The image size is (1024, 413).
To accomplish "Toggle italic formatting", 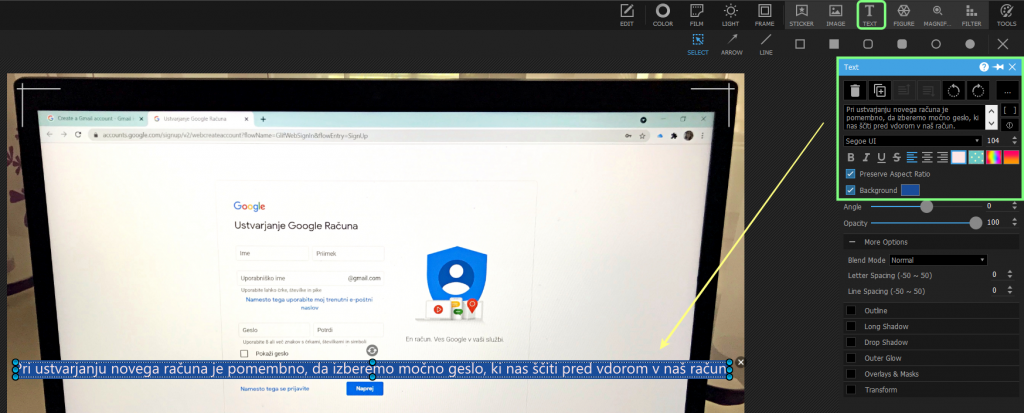I will (x=866, y=157).
